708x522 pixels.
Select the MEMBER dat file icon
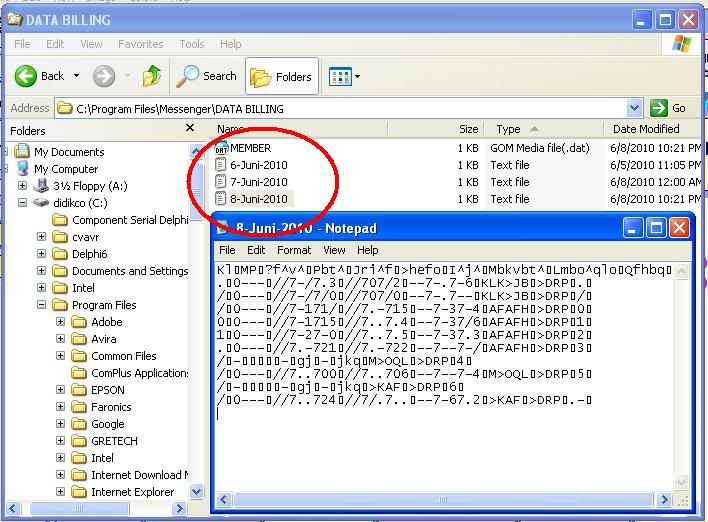pos(222,148)
